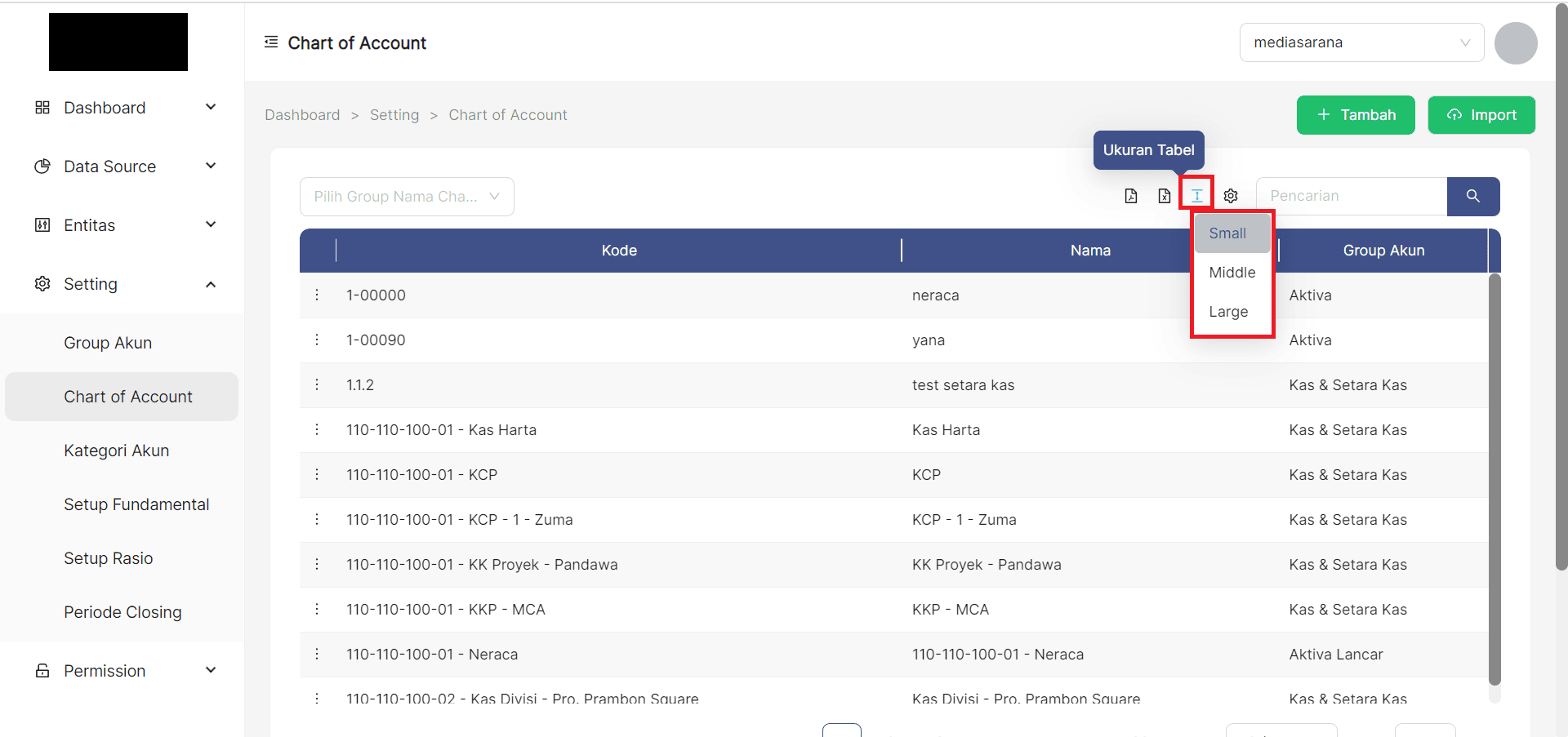Expand the Dashboard sidebar section
This screenshot has width=1568, height=737.
(x=105, y=107)
